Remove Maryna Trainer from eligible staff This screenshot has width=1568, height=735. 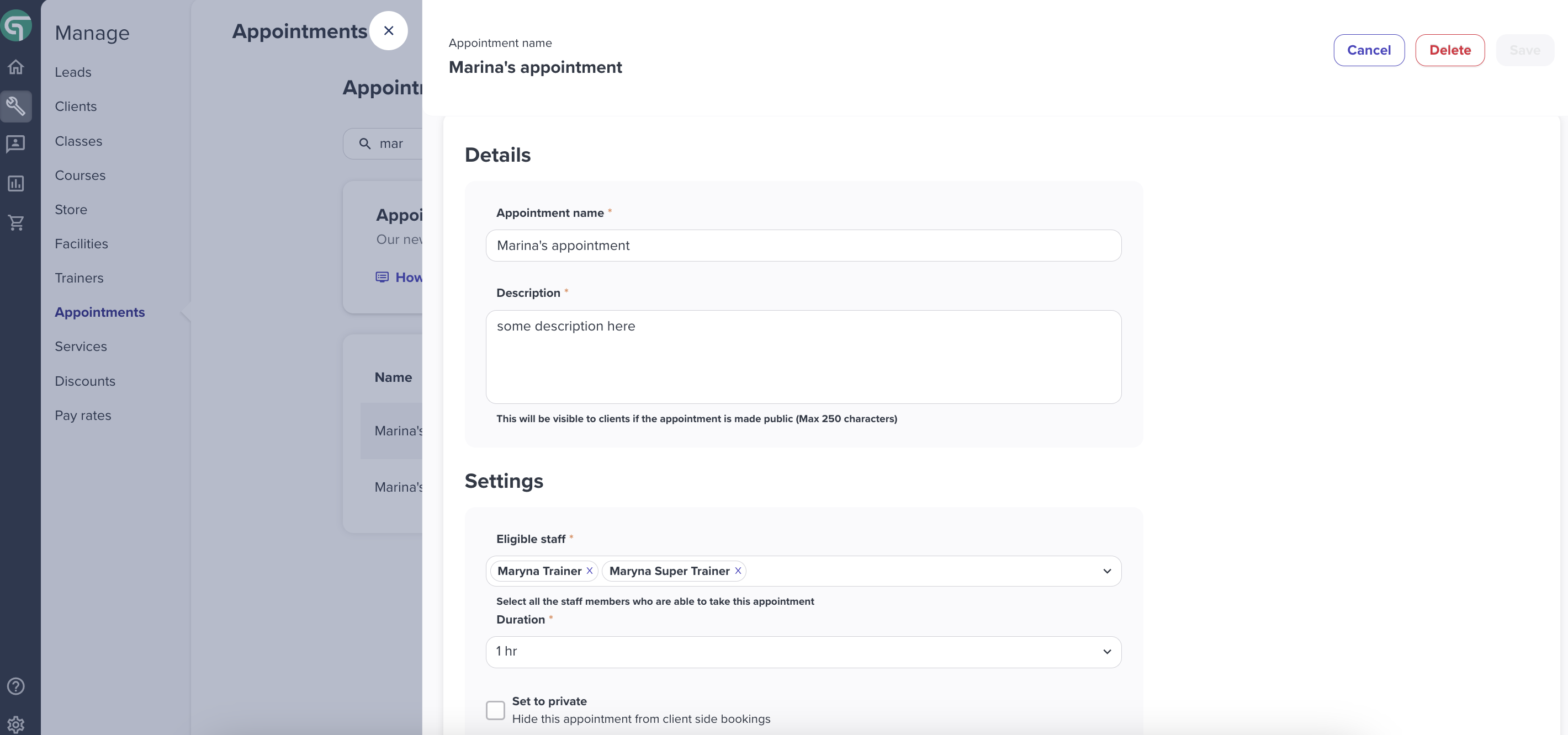[589, 571]
